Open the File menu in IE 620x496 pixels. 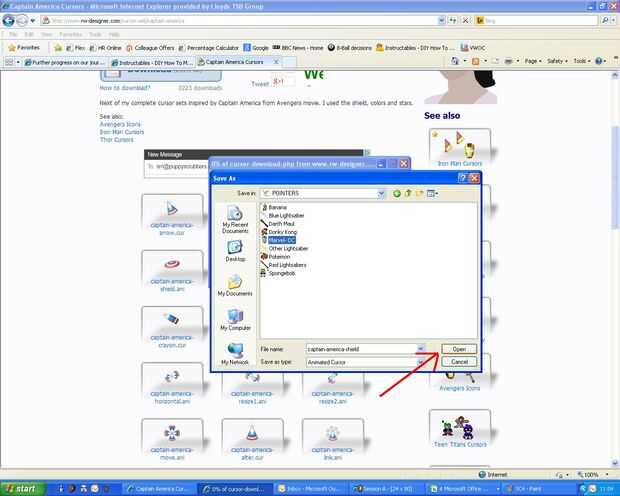(x=13, y=34)
